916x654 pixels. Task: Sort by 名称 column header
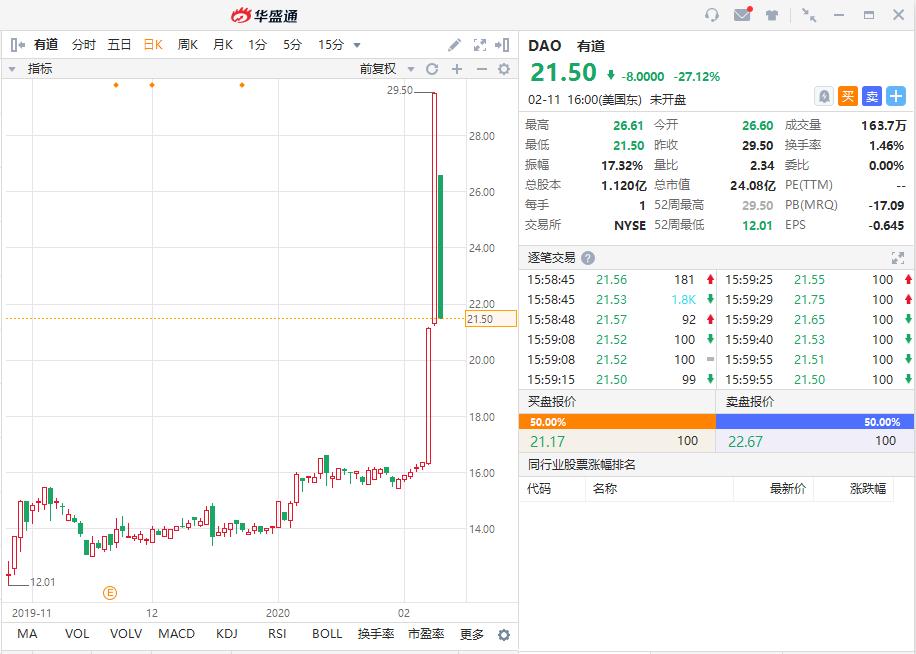pos(605,489)
